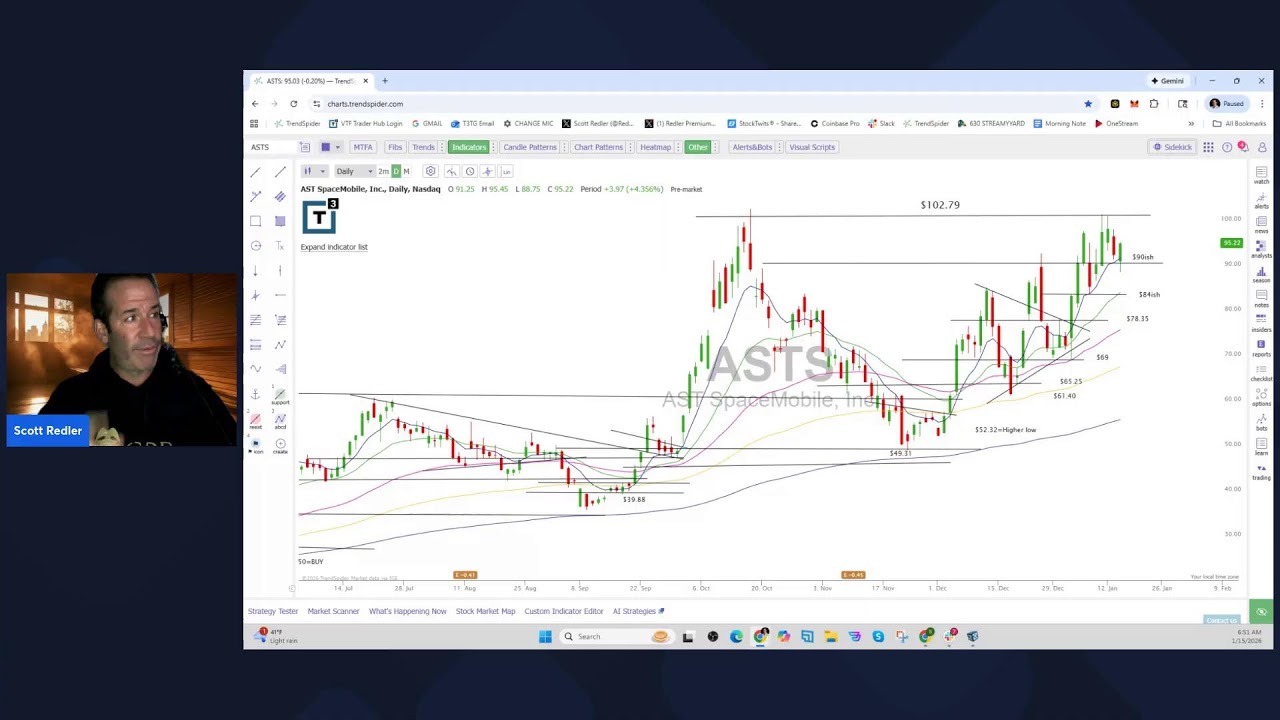Open the Gemini button in Chrome
1280x720 pixels.
tap(1168, 81)
